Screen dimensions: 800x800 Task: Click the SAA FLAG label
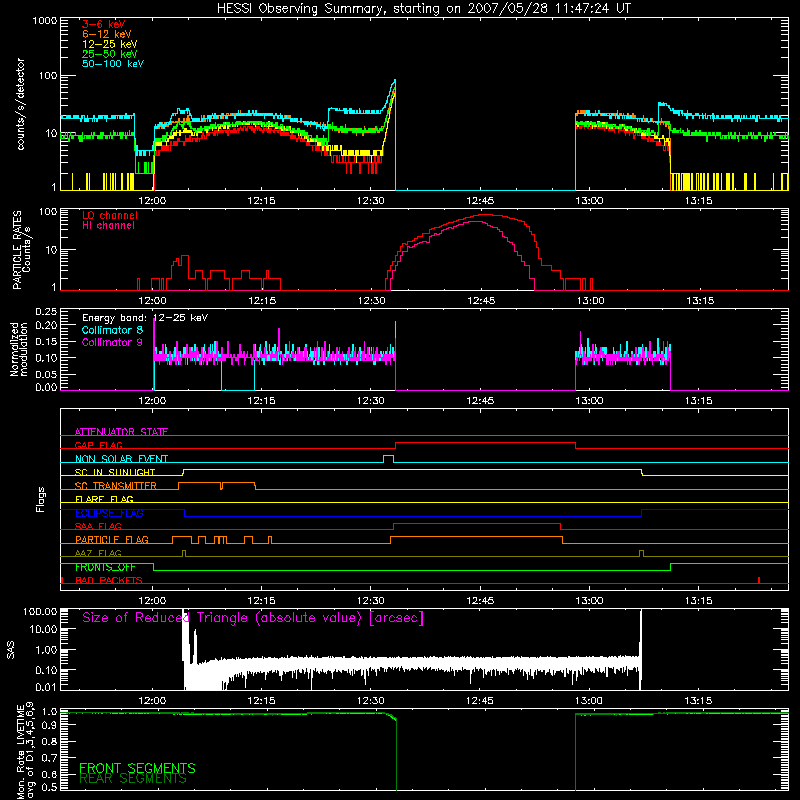tap(98, 526)
